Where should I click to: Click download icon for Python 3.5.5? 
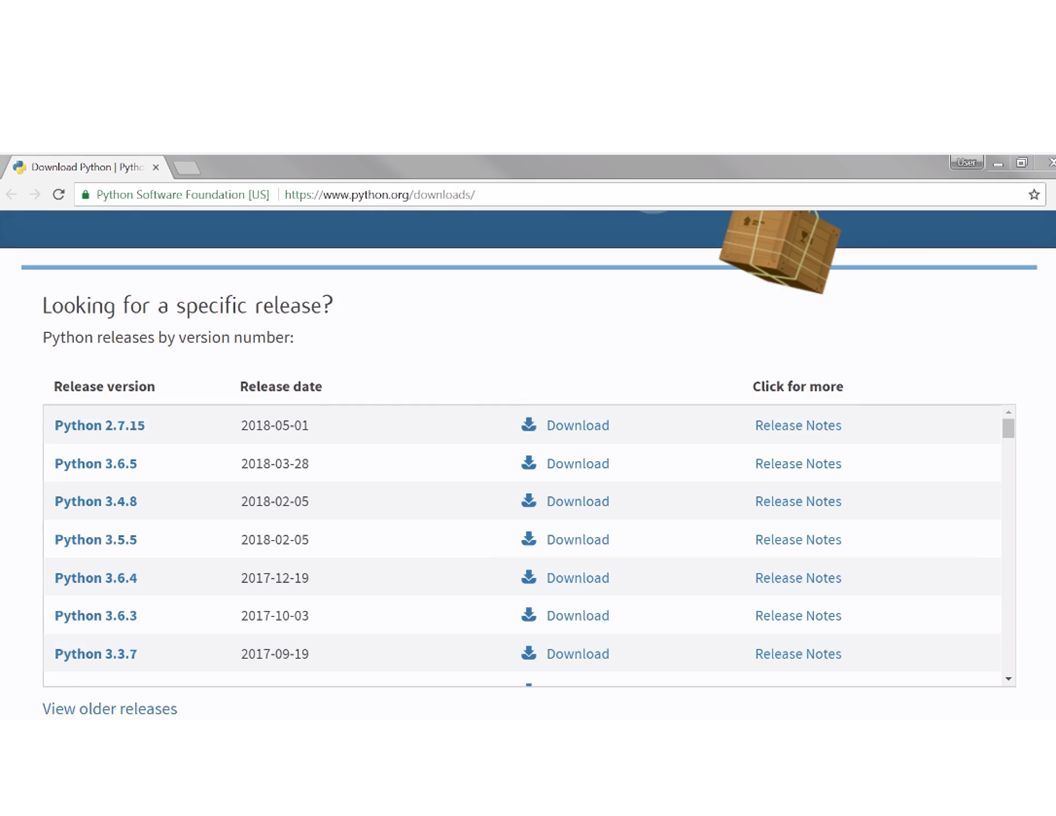pos(529,539)
